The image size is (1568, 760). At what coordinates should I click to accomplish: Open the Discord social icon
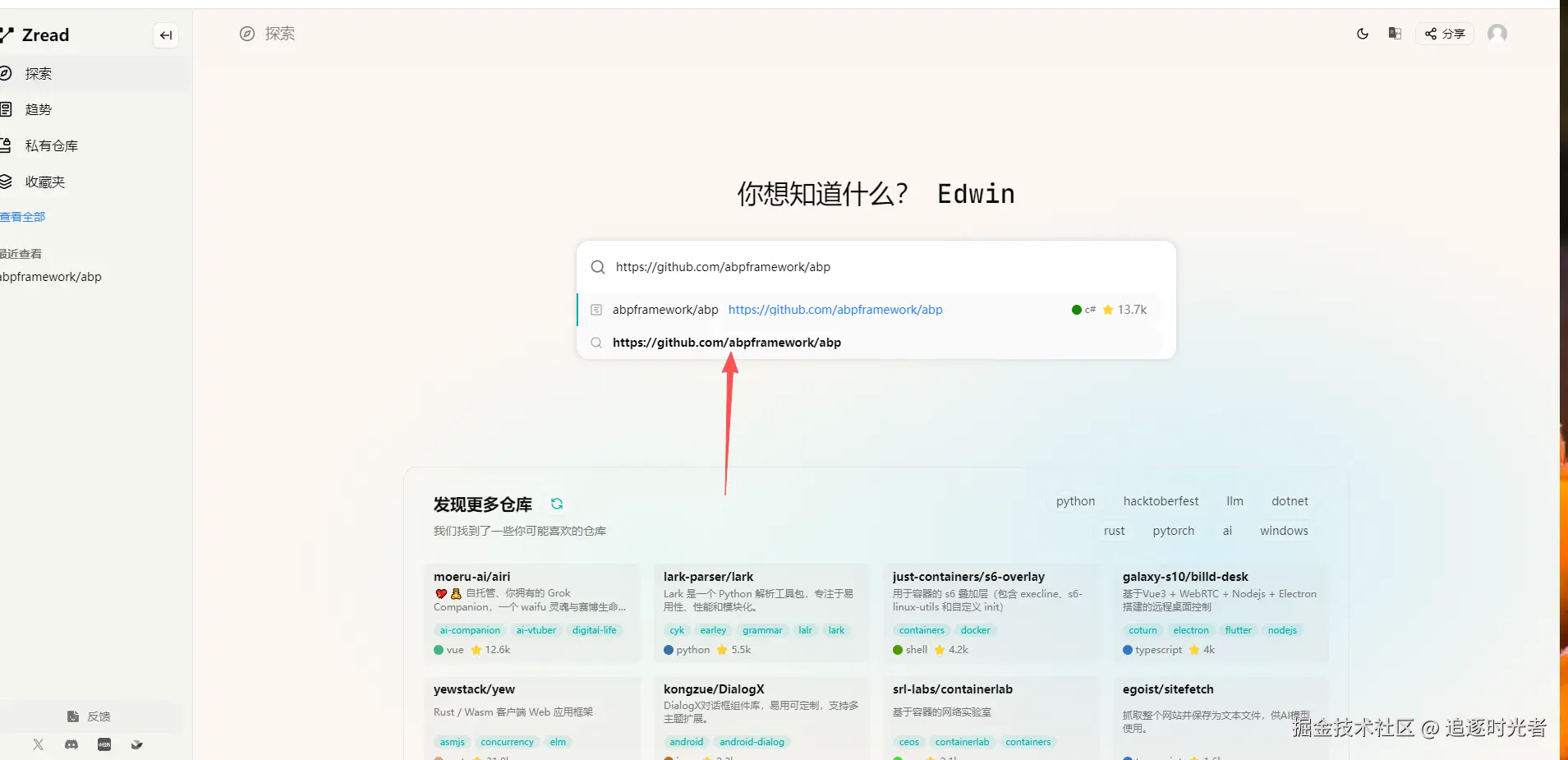click(x=71, y=744)
